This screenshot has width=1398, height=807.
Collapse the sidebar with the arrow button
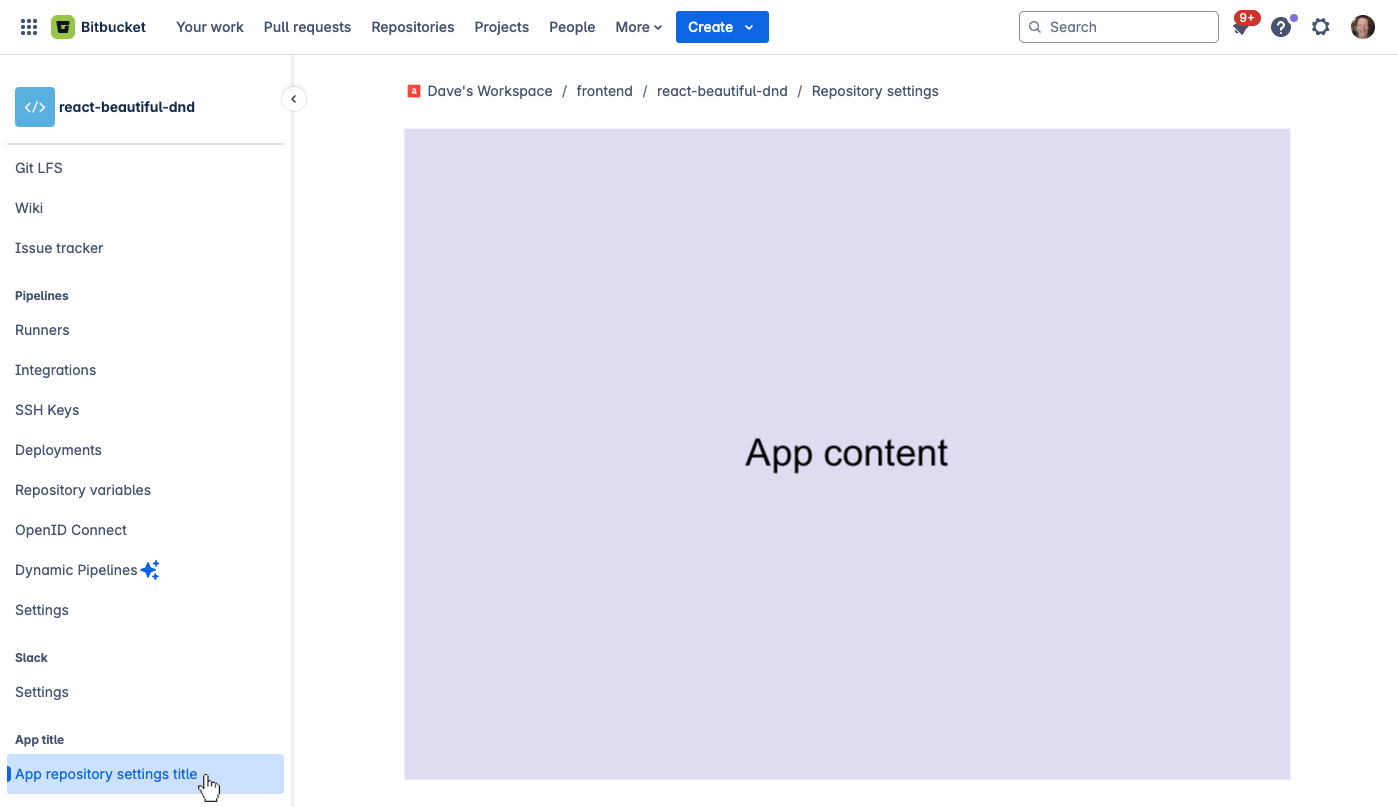[x=293, y=99]
